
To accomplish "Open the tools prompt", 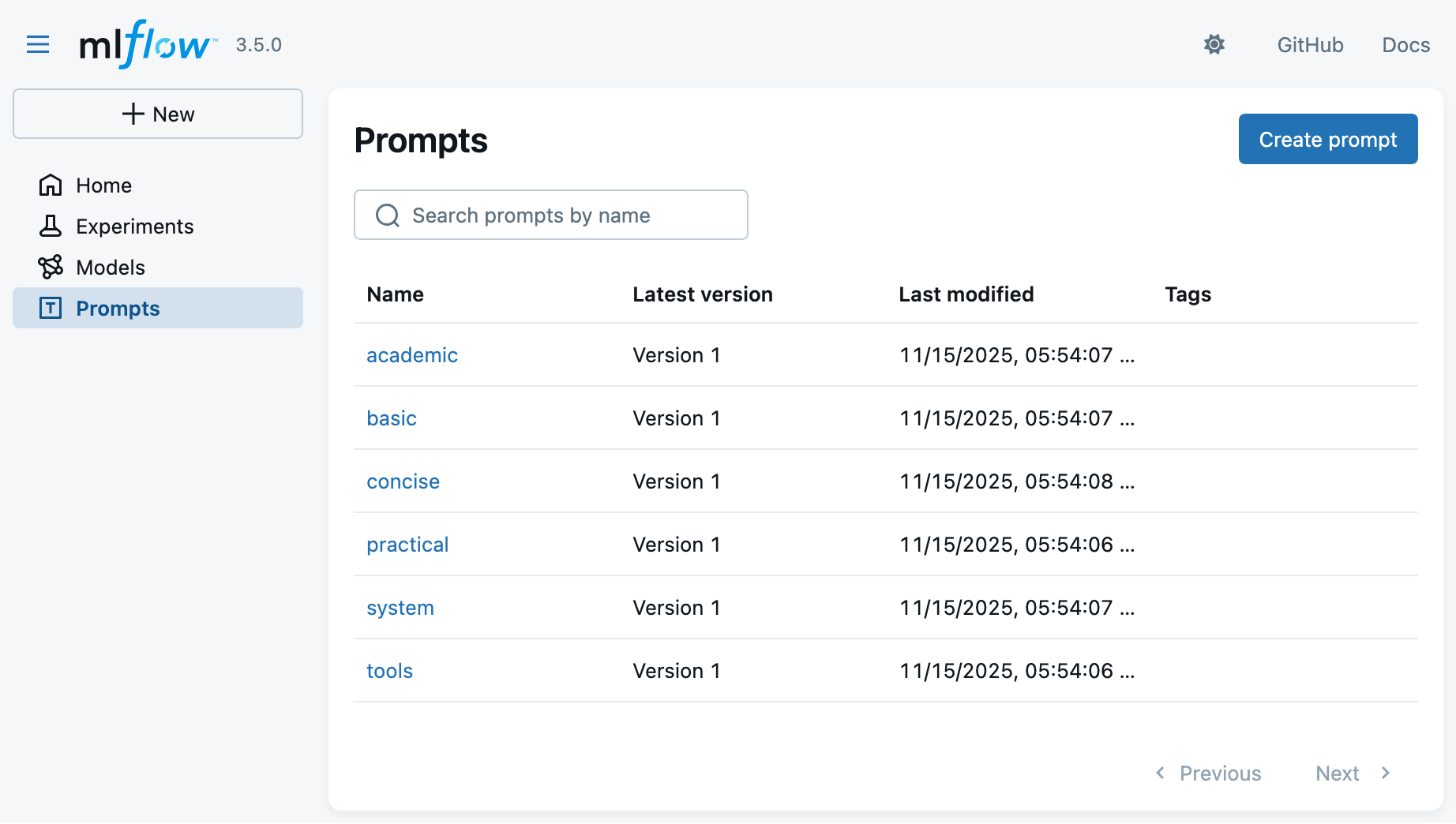I will tap(389, 671).
